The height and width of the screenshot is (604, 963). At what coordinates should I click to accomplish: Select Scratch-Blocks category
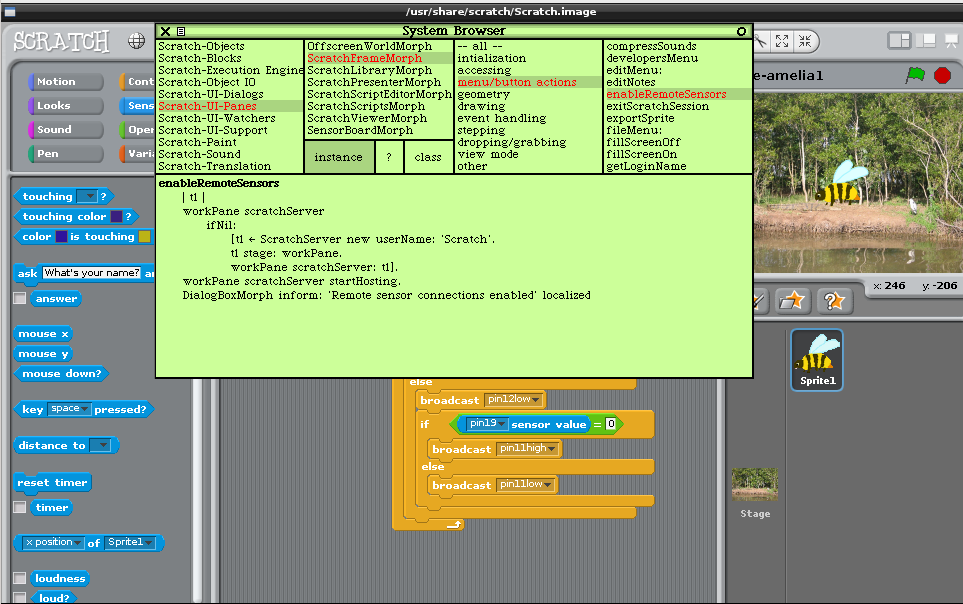[200, 58]
